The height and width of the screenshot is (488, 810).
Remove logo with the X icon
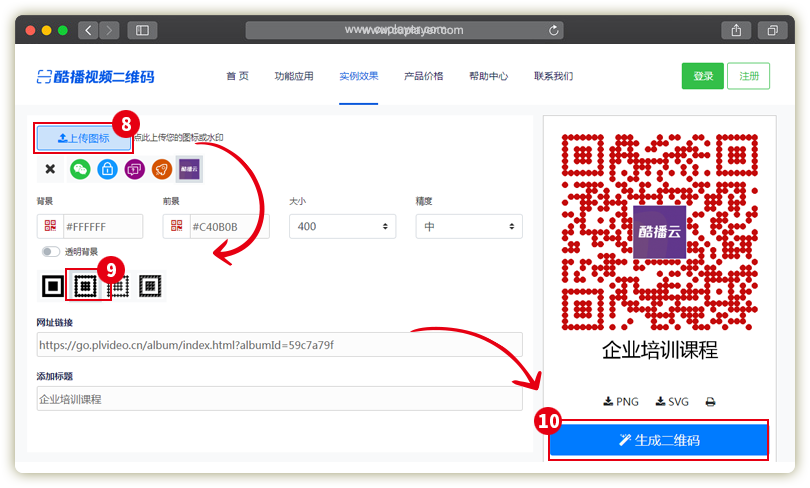pos(50,170)
